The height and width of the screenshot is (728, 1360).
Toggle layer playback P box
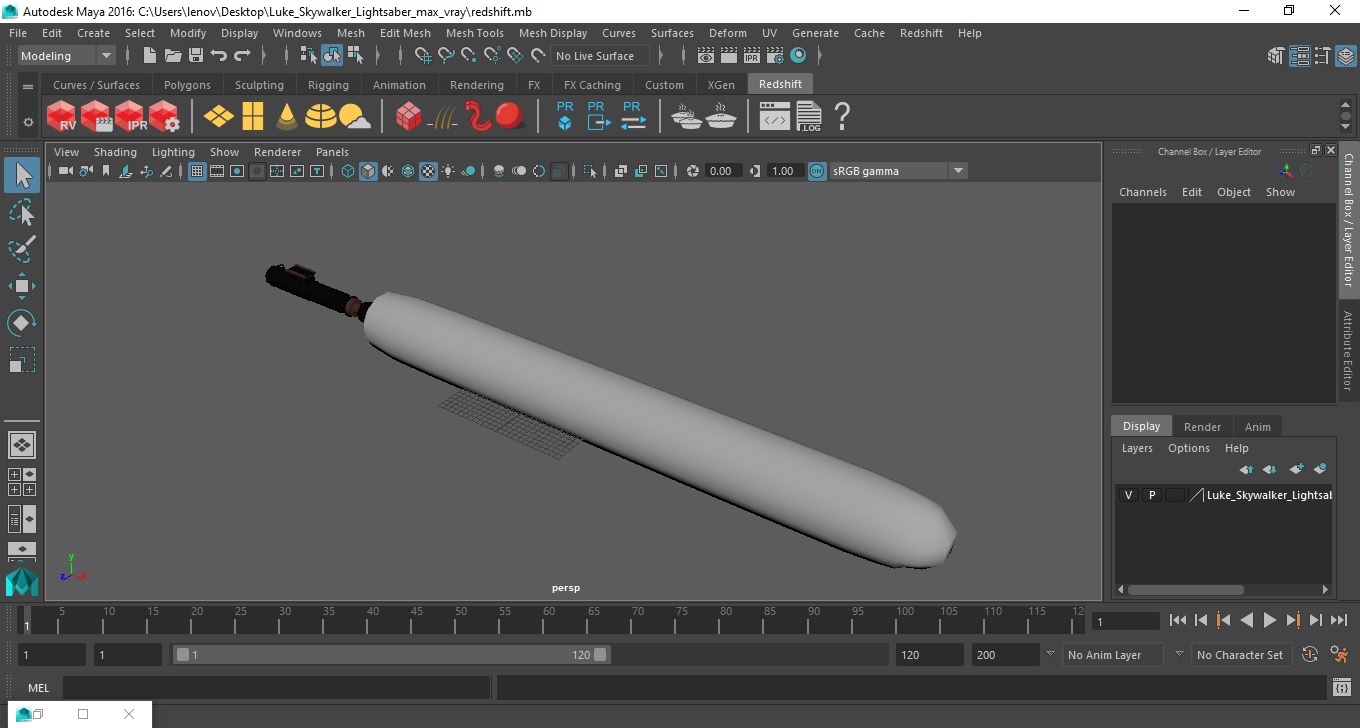click(1152, 495)
